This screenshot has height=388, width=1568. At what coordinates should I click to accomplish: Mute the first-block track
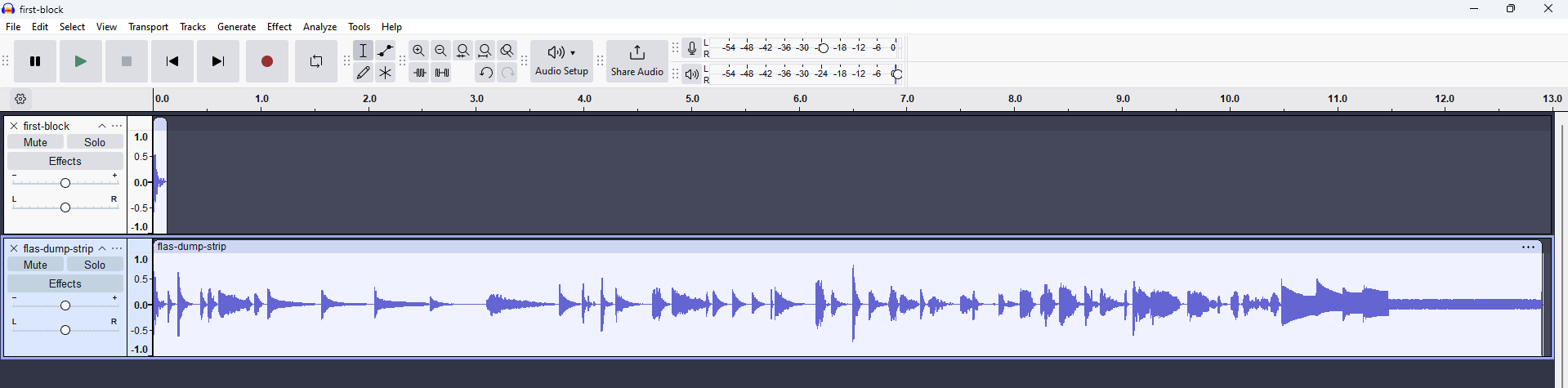click(35, 142)
